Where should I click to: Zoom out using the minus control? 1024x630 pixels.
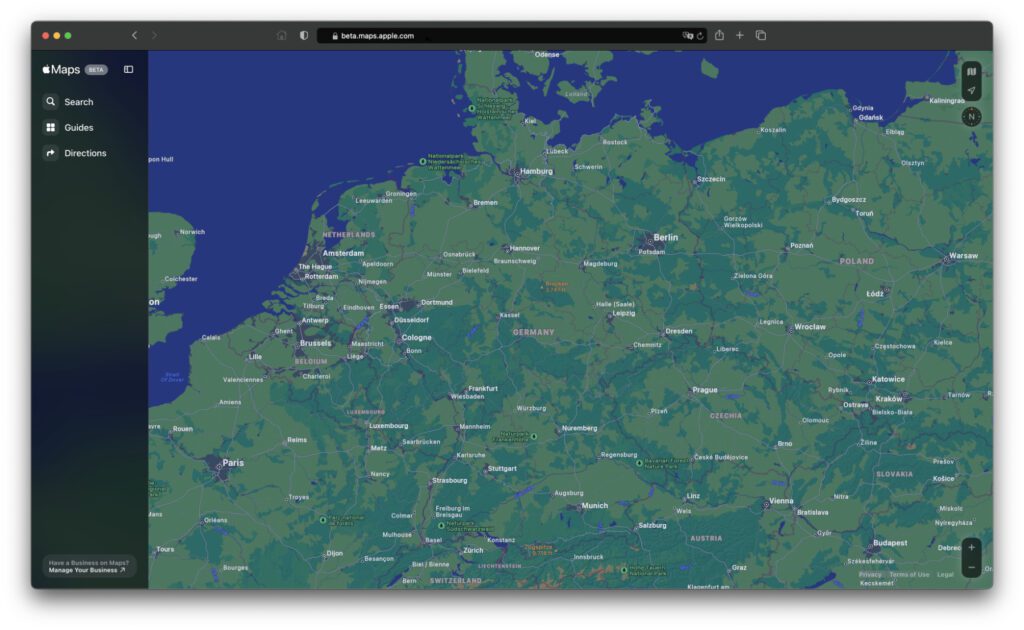click(x=969, y=567)
